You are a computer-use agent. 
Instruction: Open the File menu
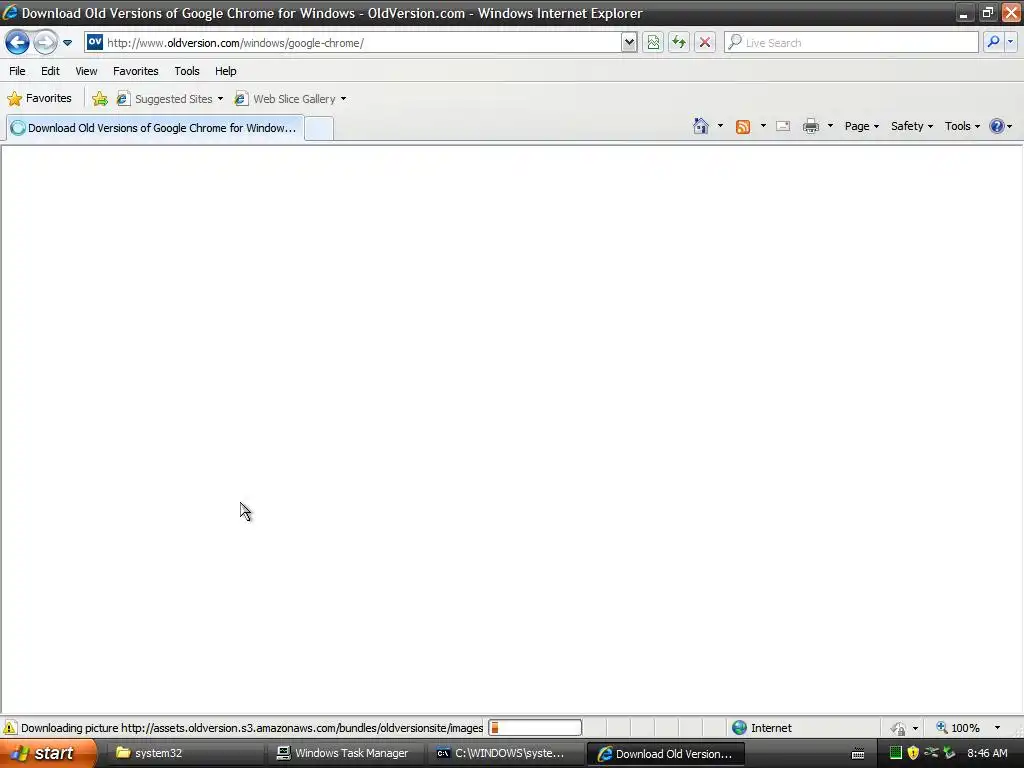tap(18, 71)
